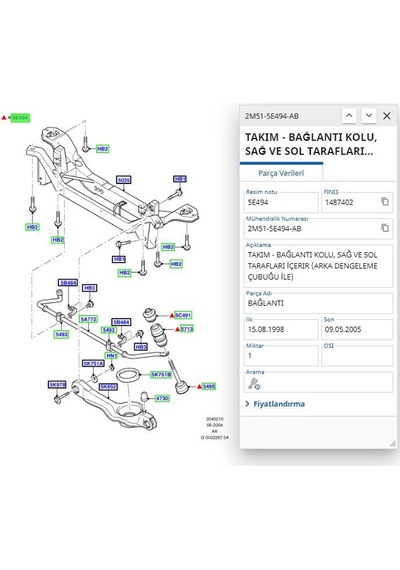This screenshot has width=400, height=570.
Task: Select the 5713 callout
Action: pos(187,329)
